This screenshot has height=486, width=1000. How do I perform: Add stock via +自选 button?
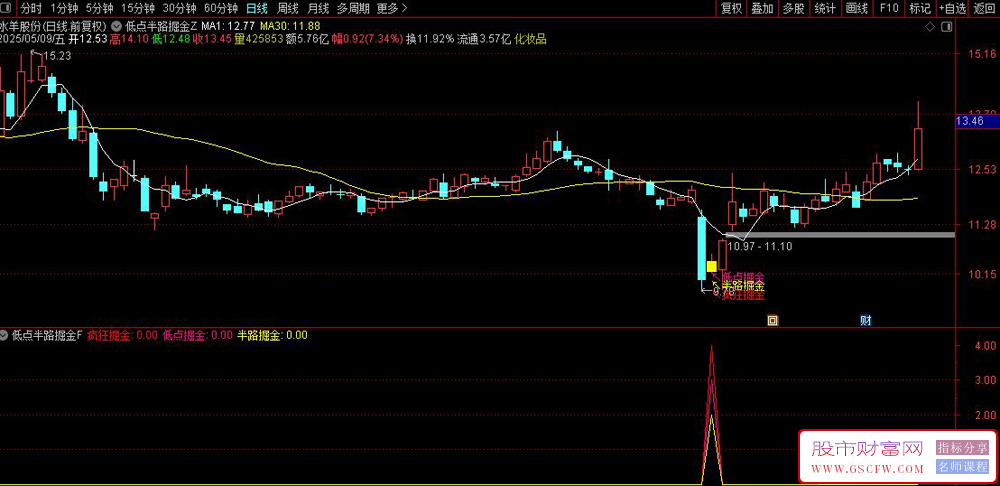[952, 8]
